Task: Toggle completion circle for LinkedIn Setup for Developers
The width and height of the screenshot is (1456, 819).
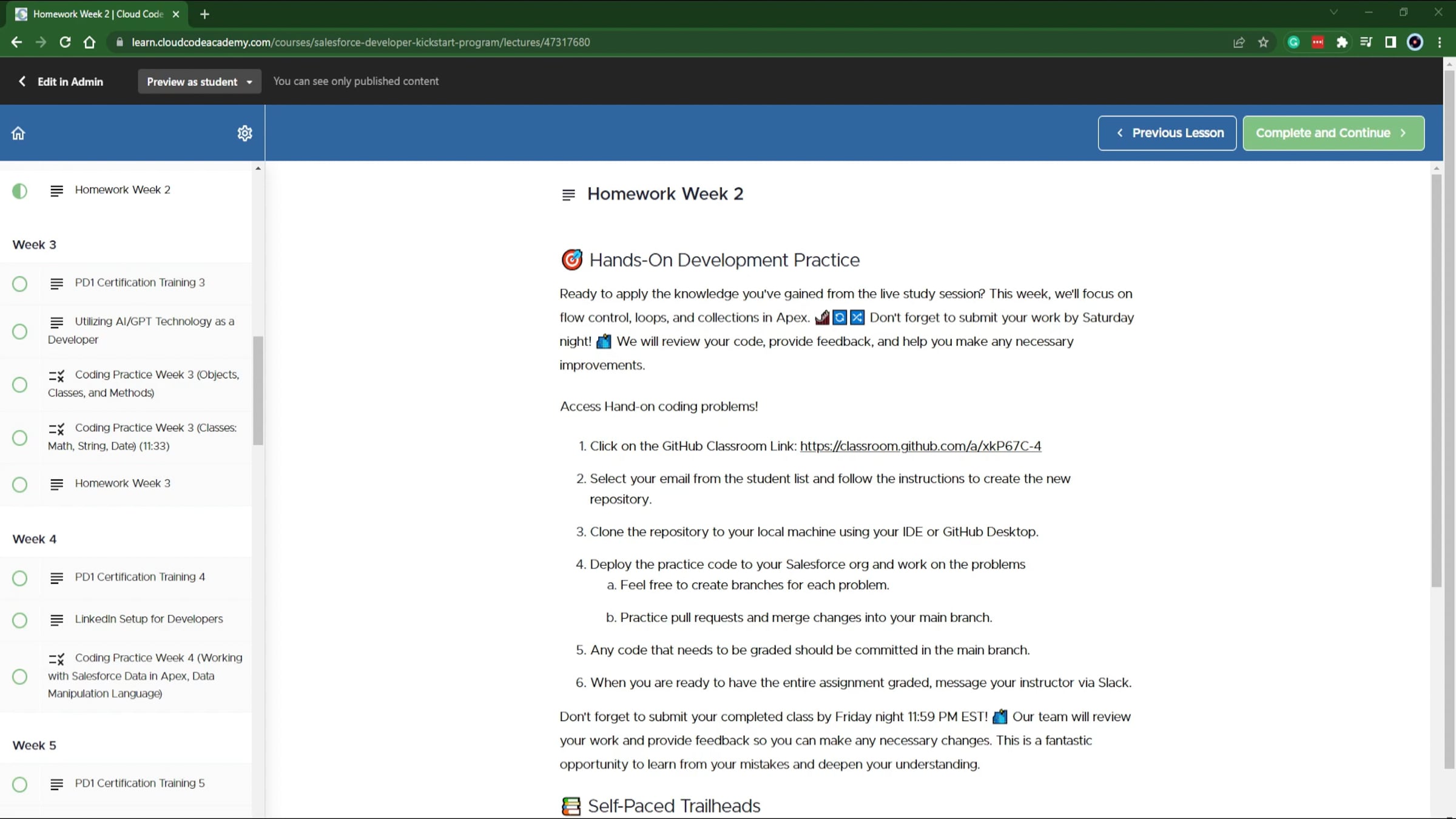Action: tap(19, 620)
